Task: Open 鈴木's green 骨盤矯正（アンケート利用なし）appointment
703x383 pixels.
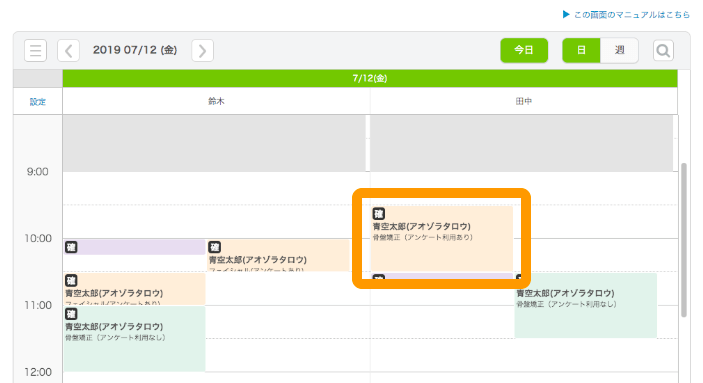Action: [135, 339]
